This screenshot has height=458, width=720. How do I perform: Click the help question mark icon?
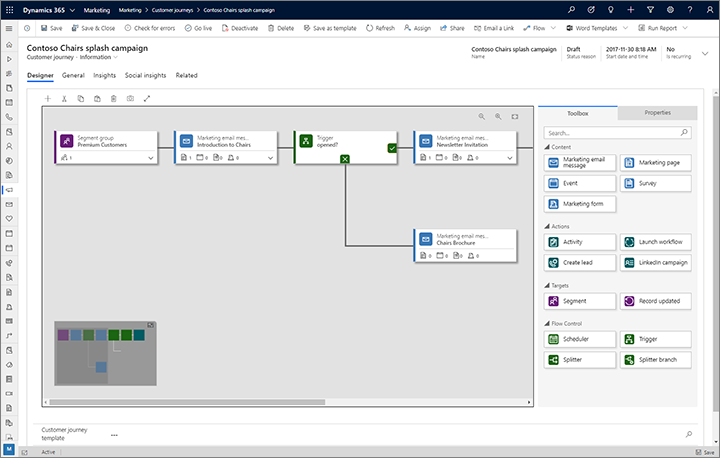coord(690,10)
